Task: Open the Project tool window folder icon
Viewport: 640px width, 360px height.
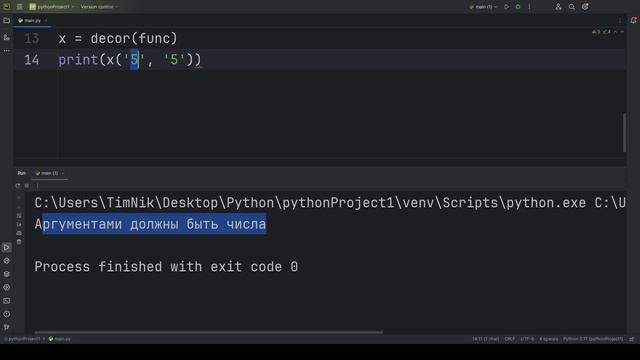Action: tap(7, 20)
